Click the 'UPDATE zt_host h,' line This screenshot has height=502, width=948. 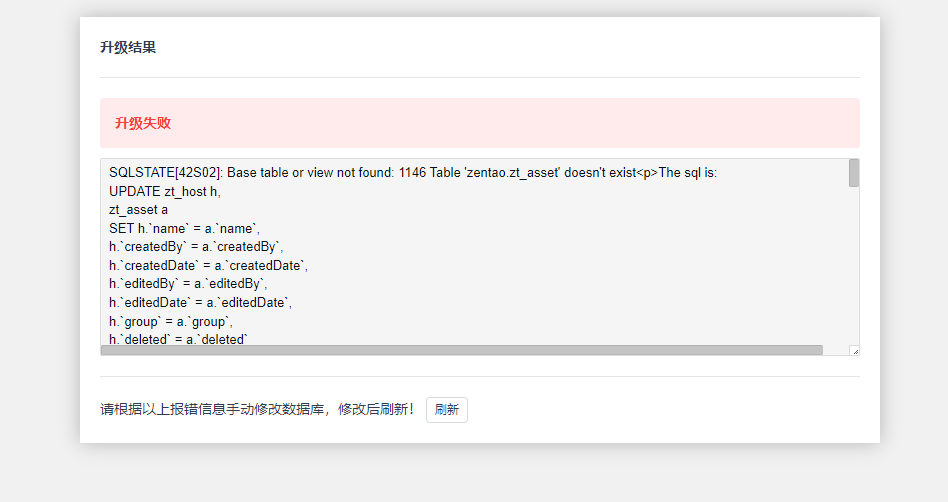(x=164, y=191)
